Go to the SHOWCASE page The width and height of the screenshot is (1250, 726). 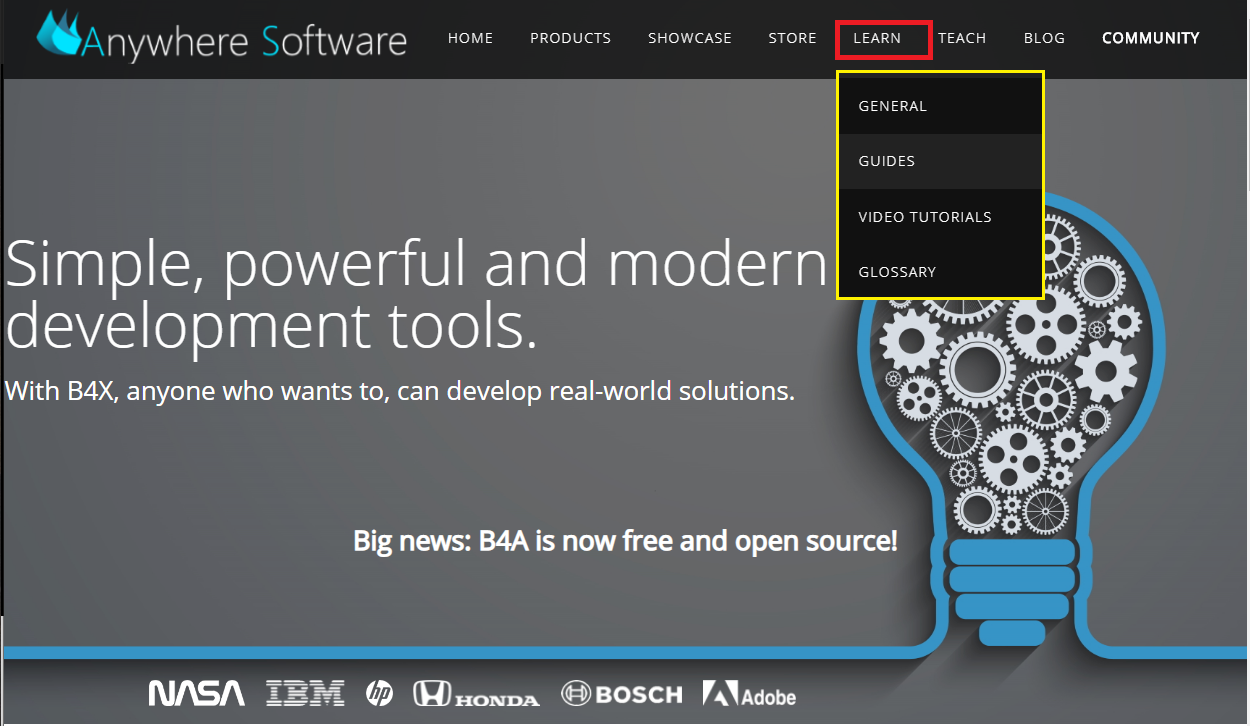690,38
